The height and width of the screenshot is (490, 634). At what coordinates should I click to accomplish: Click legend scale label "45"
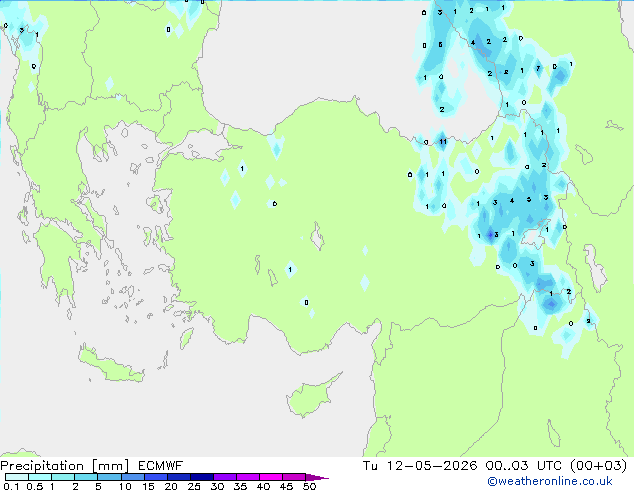pos(286,486)
